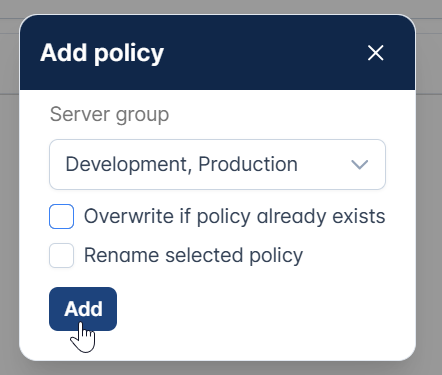Expand the Server group chevron arrow

click(360, 164)
